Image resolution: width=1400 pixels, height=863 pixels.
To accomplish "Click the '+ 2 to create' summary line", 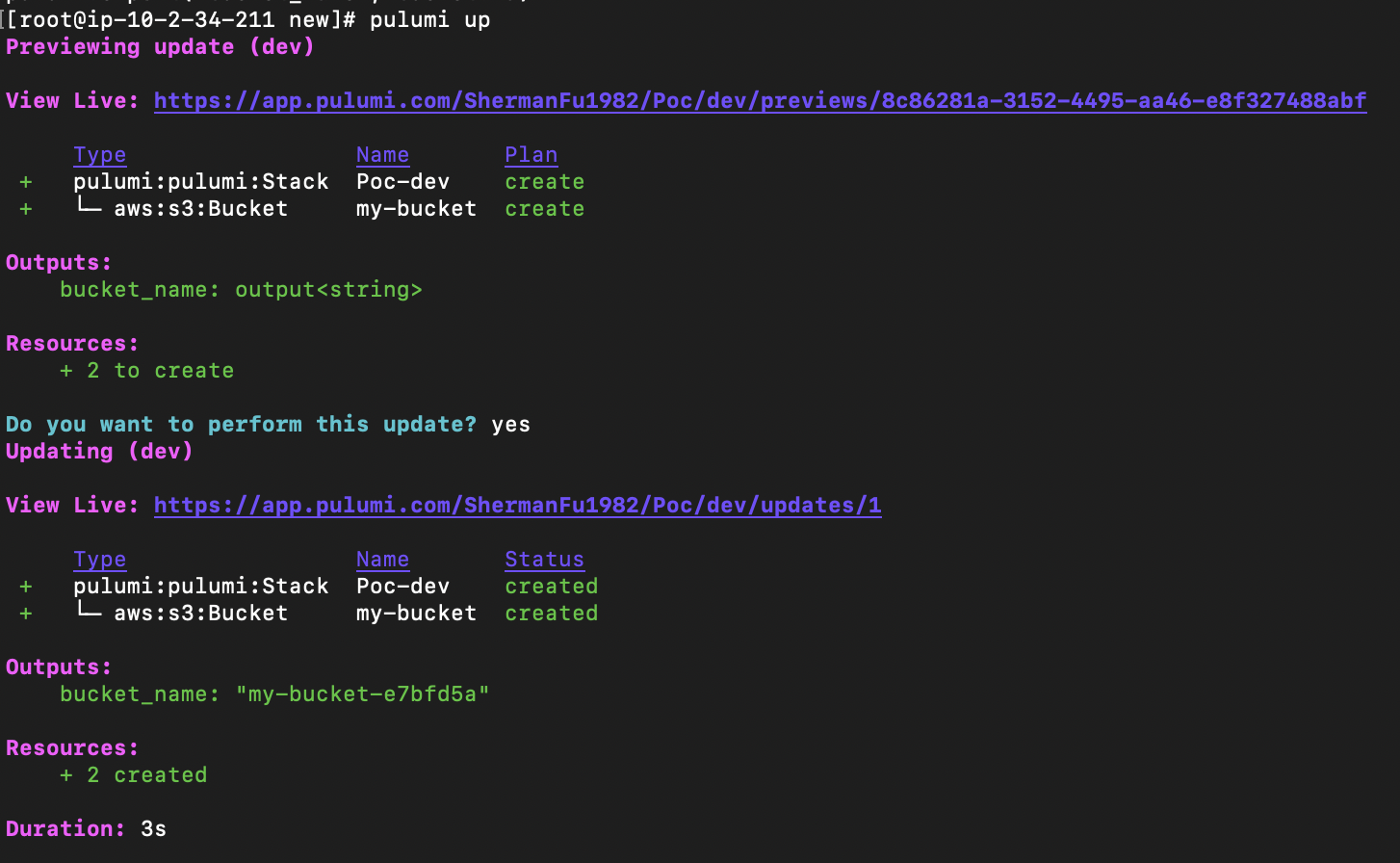I will [x=146, y=371].
